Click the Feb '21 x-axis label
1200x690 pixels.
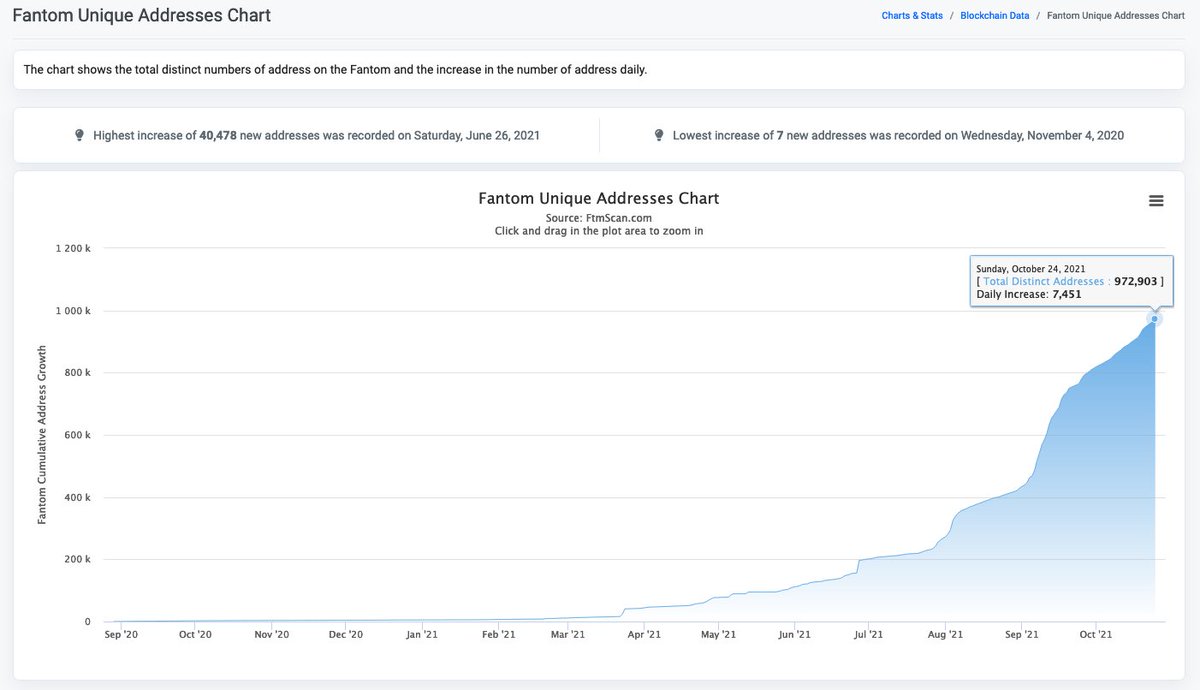coord(498,634)
